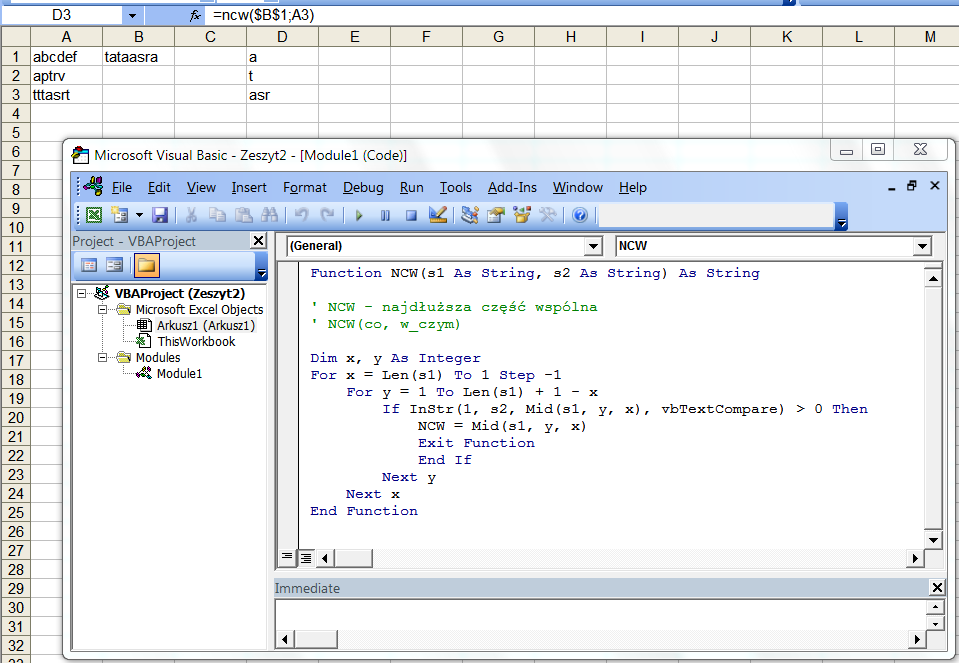Click code window vertical scroll down arrow

click(x=933, y=540)
